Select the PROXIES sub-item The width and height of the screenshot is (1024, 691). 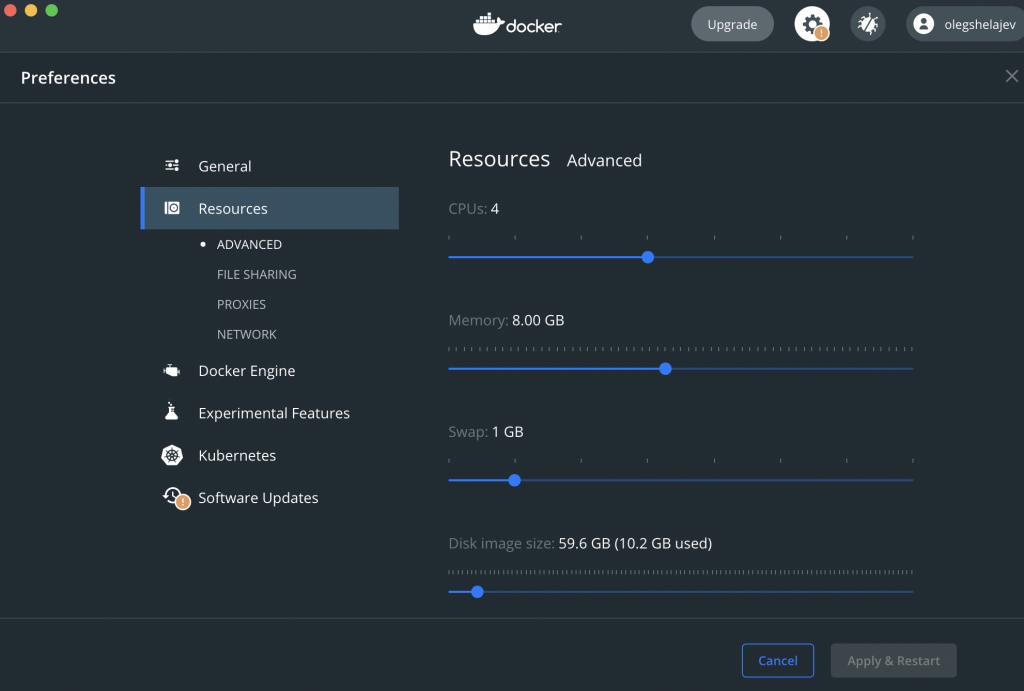click(242, 304)
